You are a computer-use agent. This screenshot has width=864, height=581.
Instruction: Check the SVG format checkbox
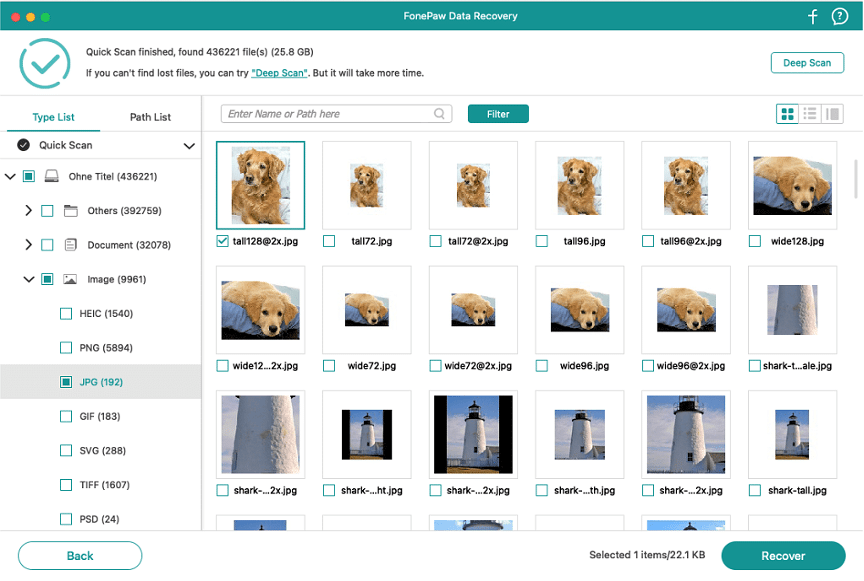coord(66,450)
